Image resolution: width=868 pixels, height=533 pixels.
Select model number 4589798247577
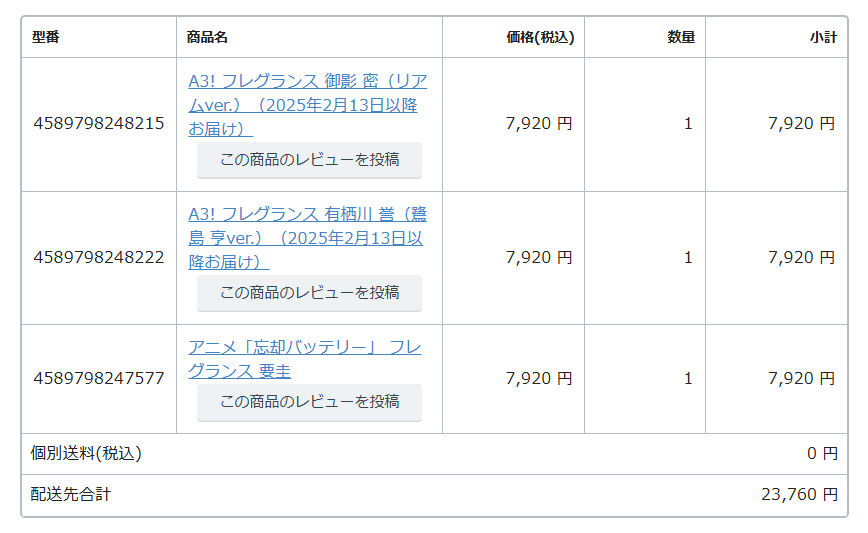pyautogui.click(x=99, y=379)
